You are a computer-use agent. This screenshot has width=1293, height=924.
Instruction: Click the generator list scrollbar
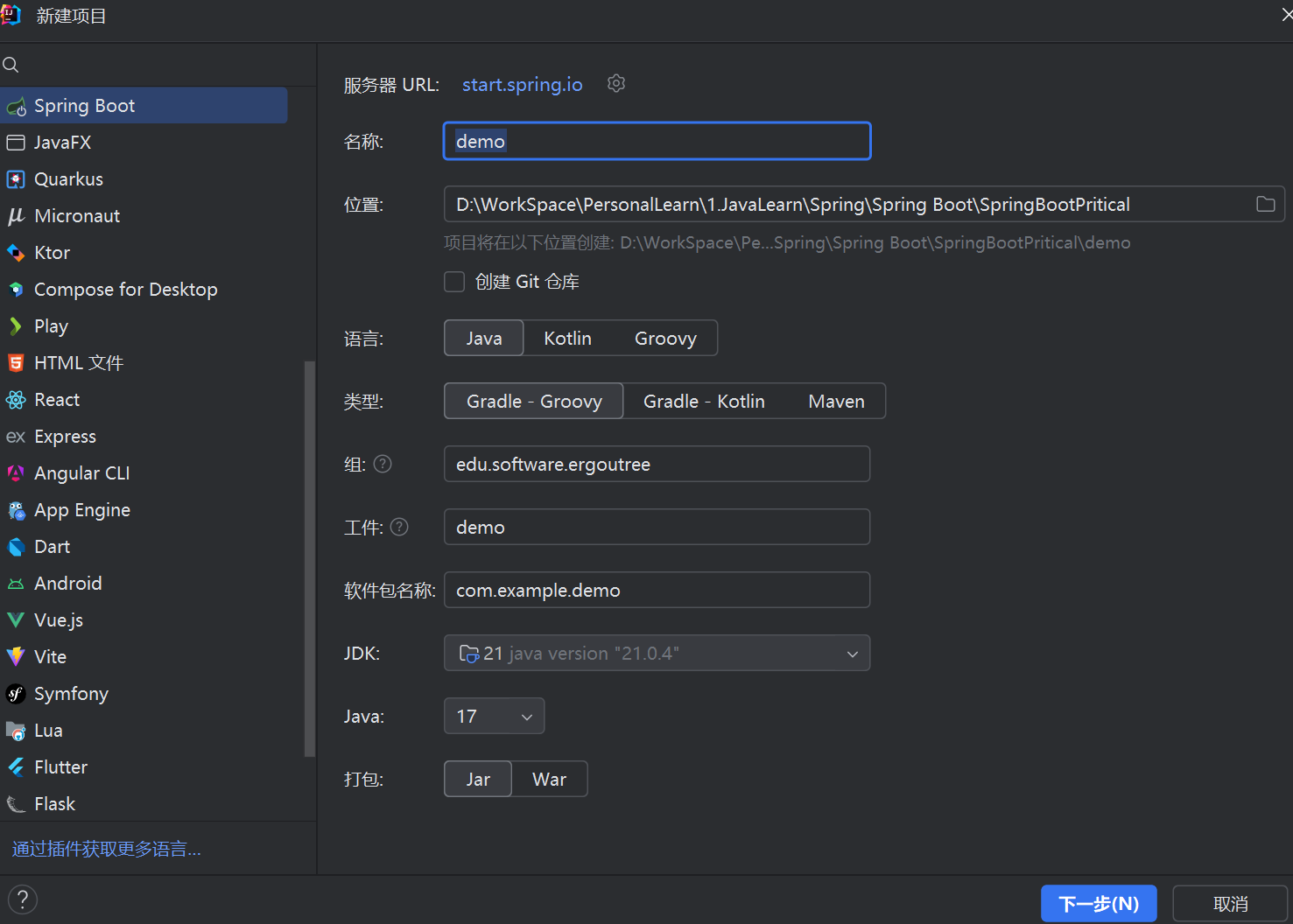coord(309,558)
